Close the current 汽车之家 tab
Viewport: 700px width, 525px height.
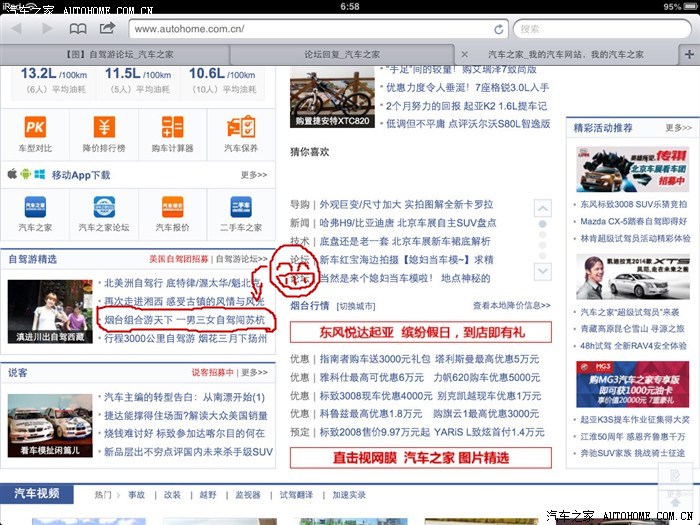464,54
